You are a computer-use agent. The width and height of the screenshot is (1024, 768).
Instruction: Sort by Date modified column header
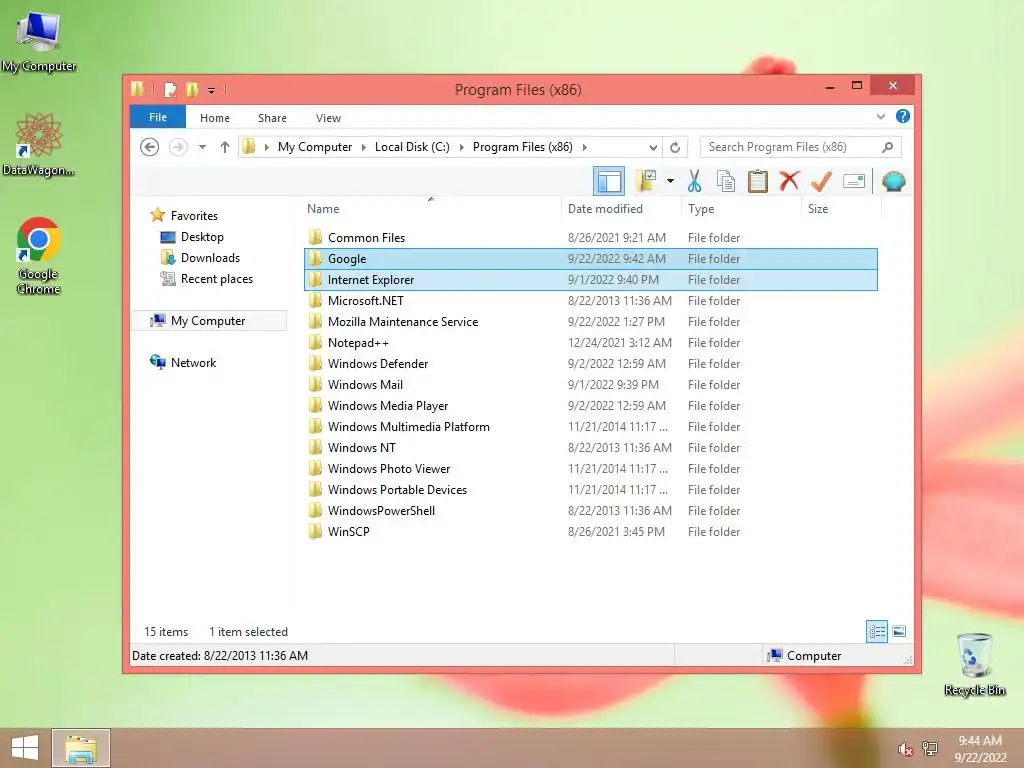pos(621,208)
